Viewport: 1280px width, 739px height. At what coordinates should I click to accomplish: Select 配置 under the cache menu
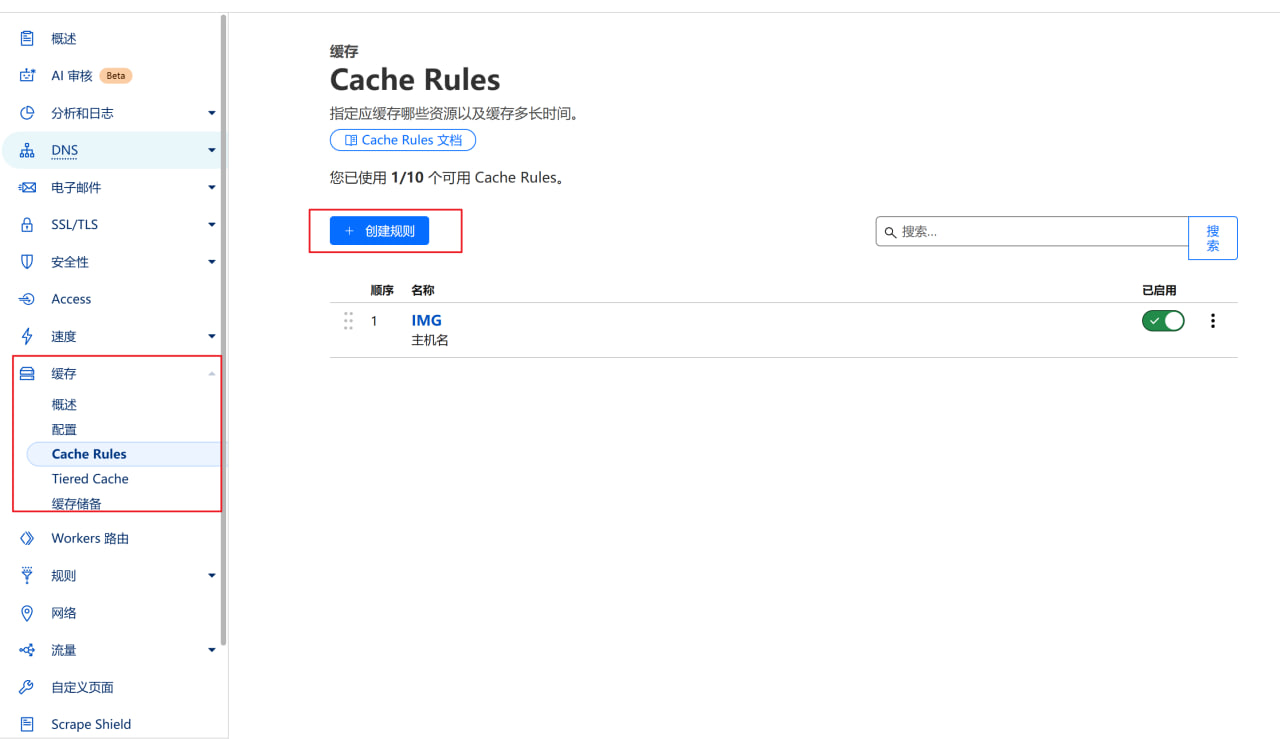point(64,429)
